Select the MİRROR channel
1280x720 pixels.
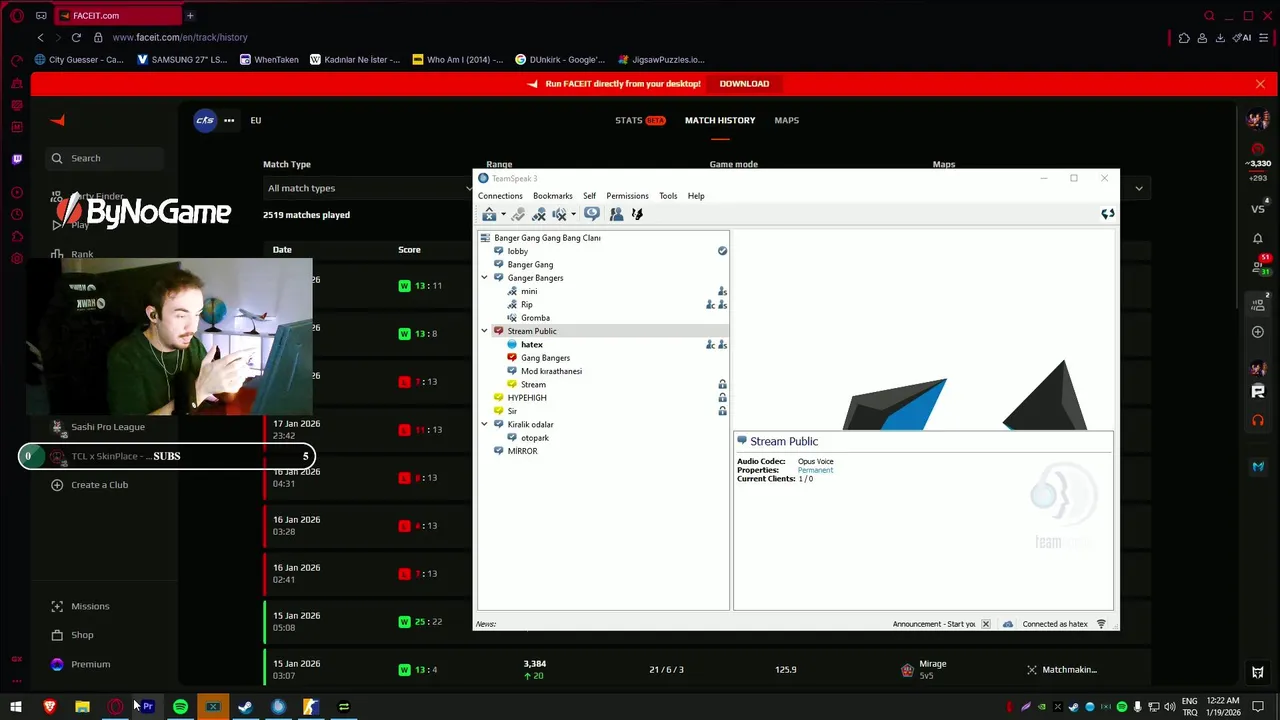[522, 451]
